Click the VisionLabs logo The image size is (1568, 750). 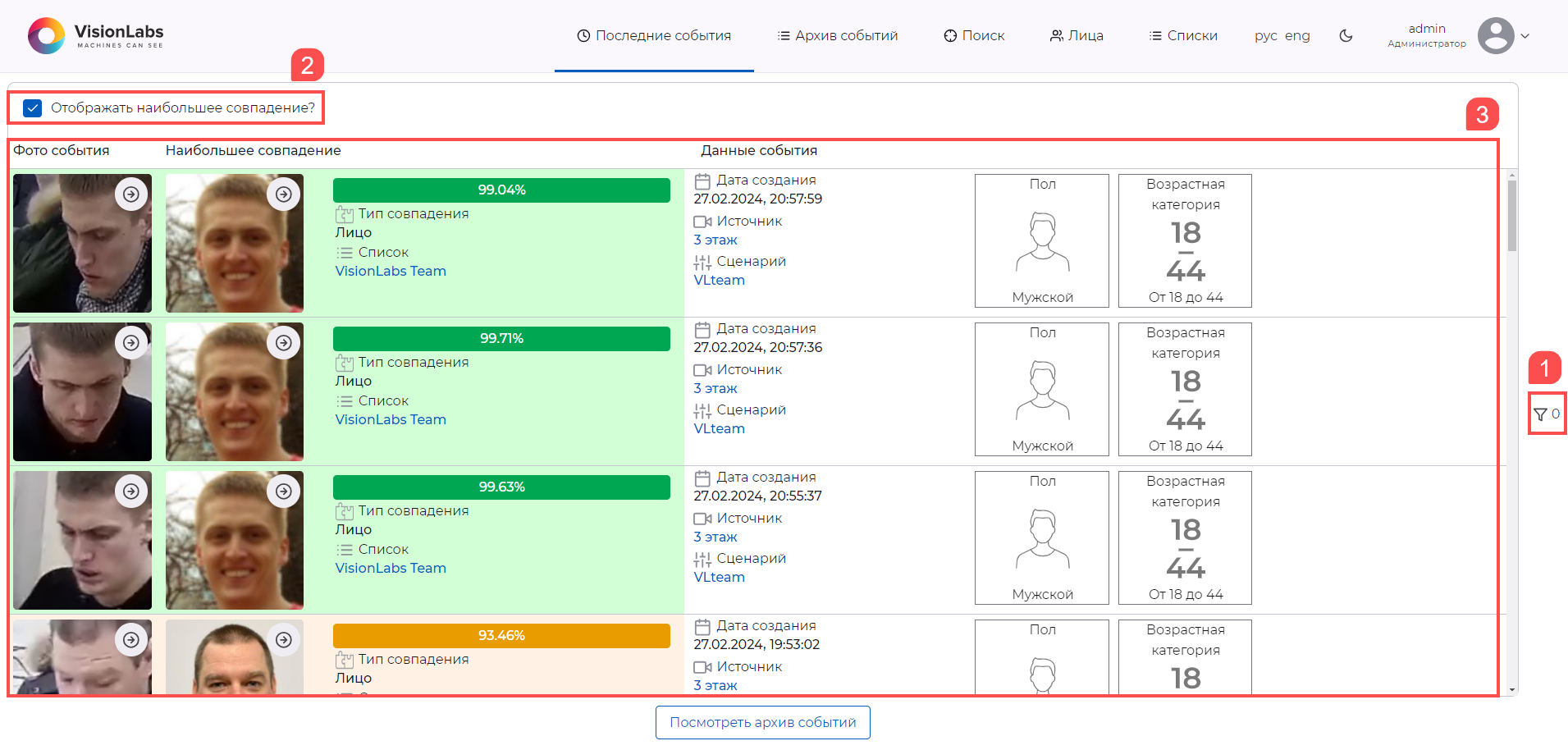[x=96, y=35]
